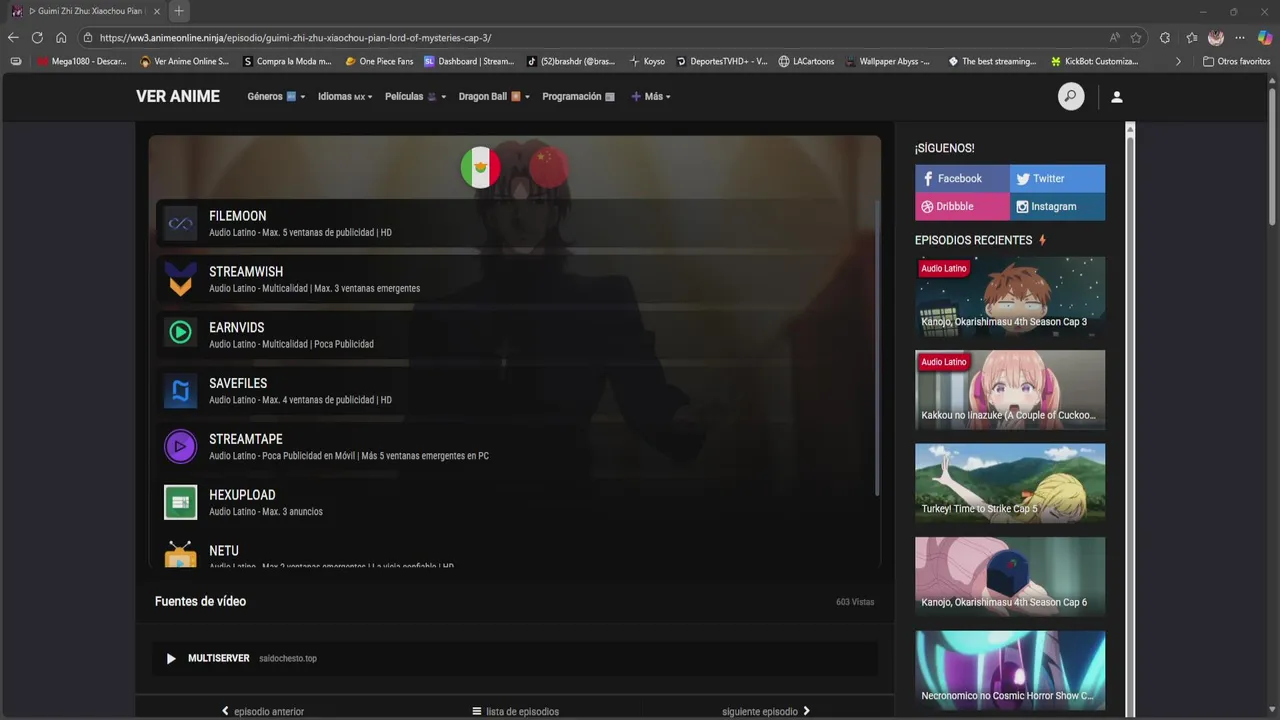Open Wallpaper Abyss bookmark
Image resolution: width=1280 pixels, height=720 pixels.
(888, 61)
